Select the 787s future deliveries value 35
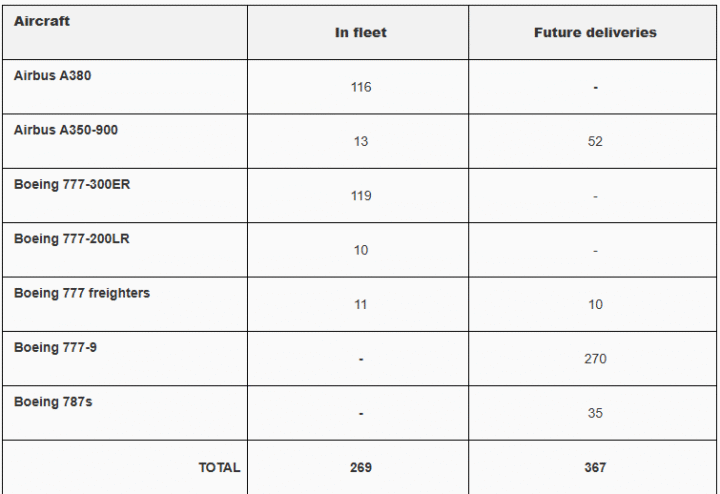This screenshot has width=720, height=494. (x=595, y=413)
